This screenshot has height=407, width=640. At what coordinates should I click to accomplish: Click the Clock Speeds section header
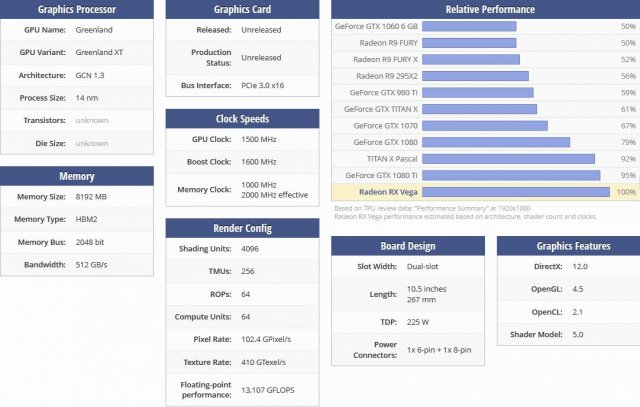click(242, 119)
